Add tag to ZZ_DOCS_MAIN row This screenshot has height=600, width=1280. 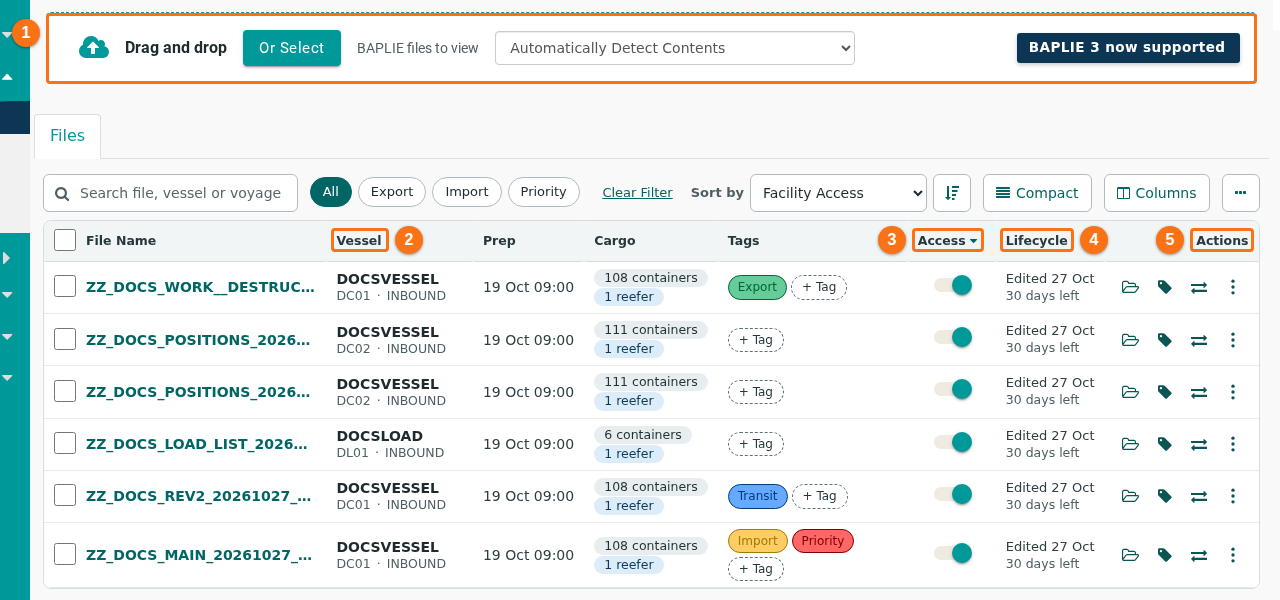point(756,569)
